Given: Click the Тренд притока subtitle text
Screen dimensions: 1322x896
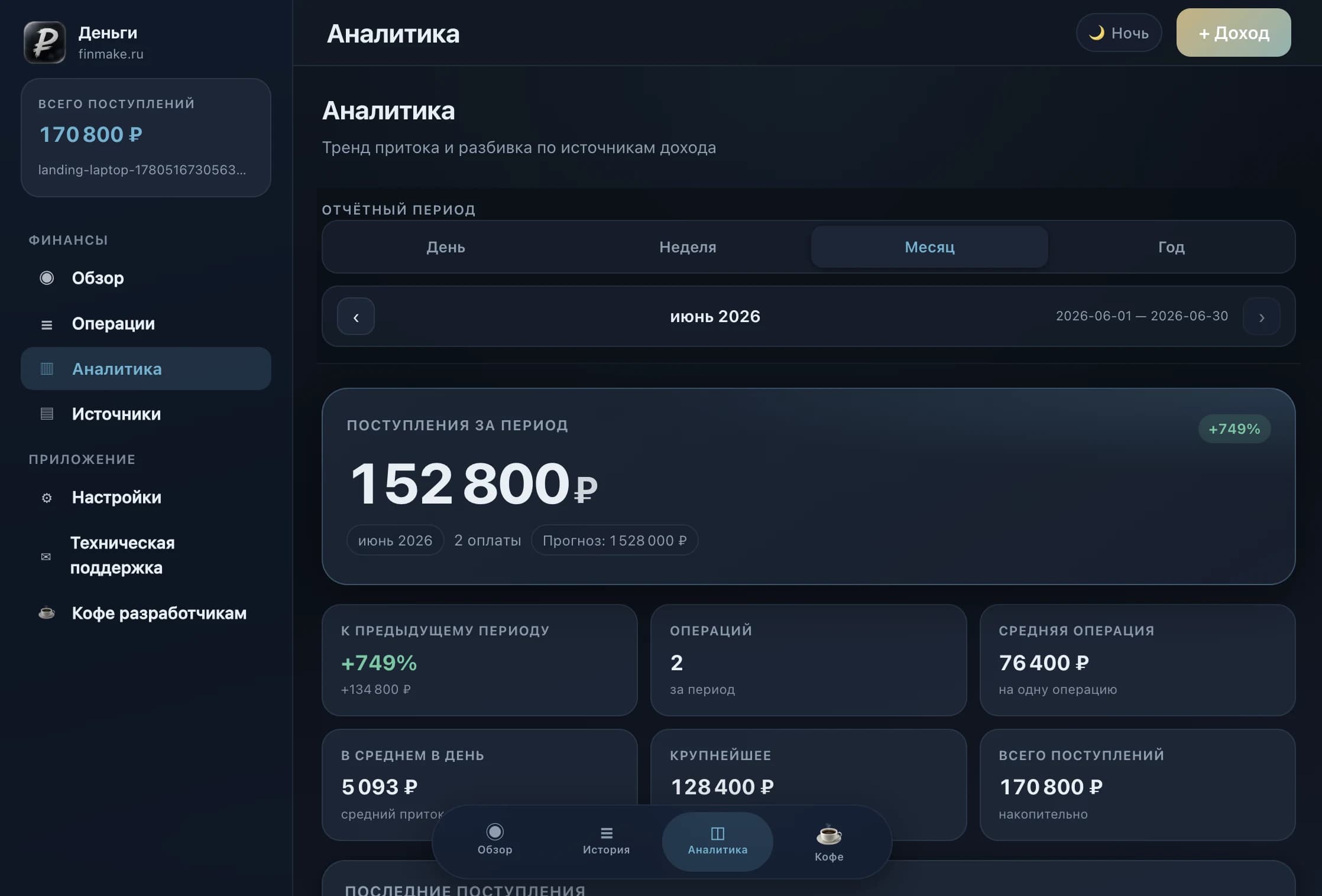Looking at the screenshot, I should [519, 147].
